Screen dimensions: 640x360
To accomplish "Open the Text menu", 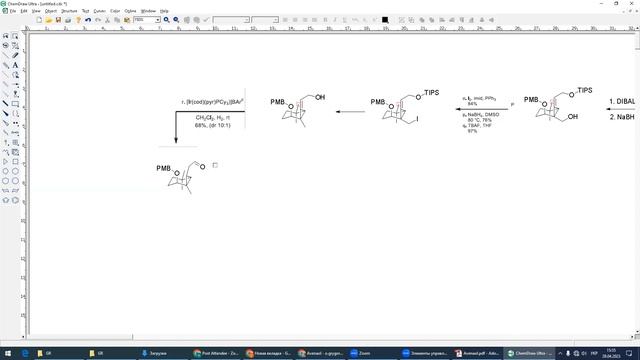I will click(x=85, y=11).
